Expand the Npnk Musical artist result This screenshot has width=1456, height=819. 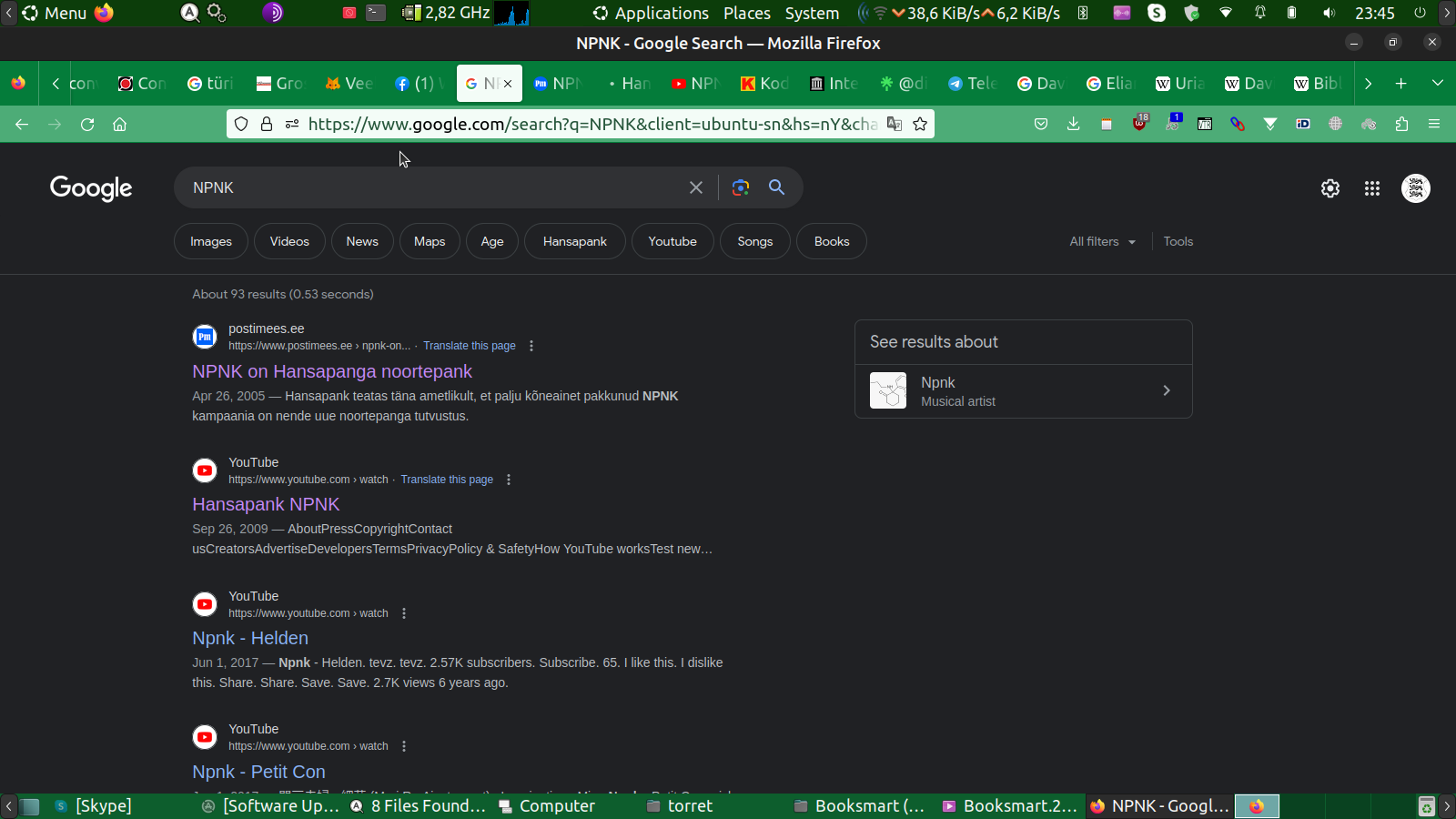click(1024, 391)
